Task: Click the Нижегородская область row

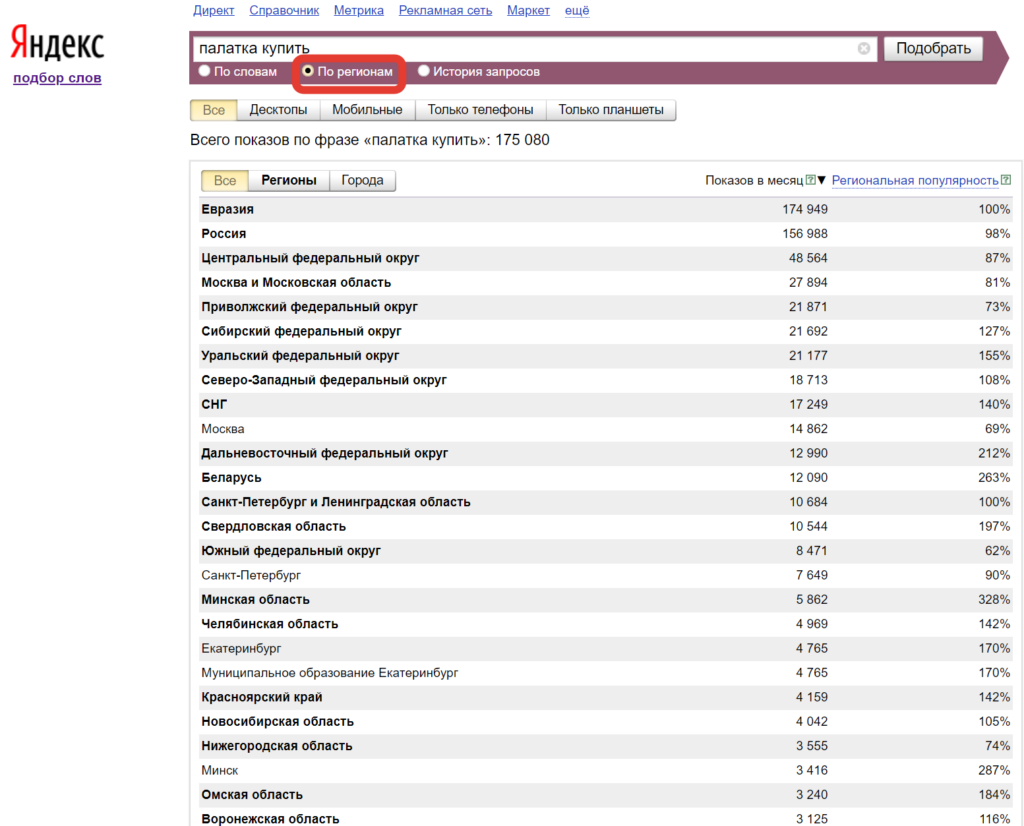Action: tap(606, 746)
